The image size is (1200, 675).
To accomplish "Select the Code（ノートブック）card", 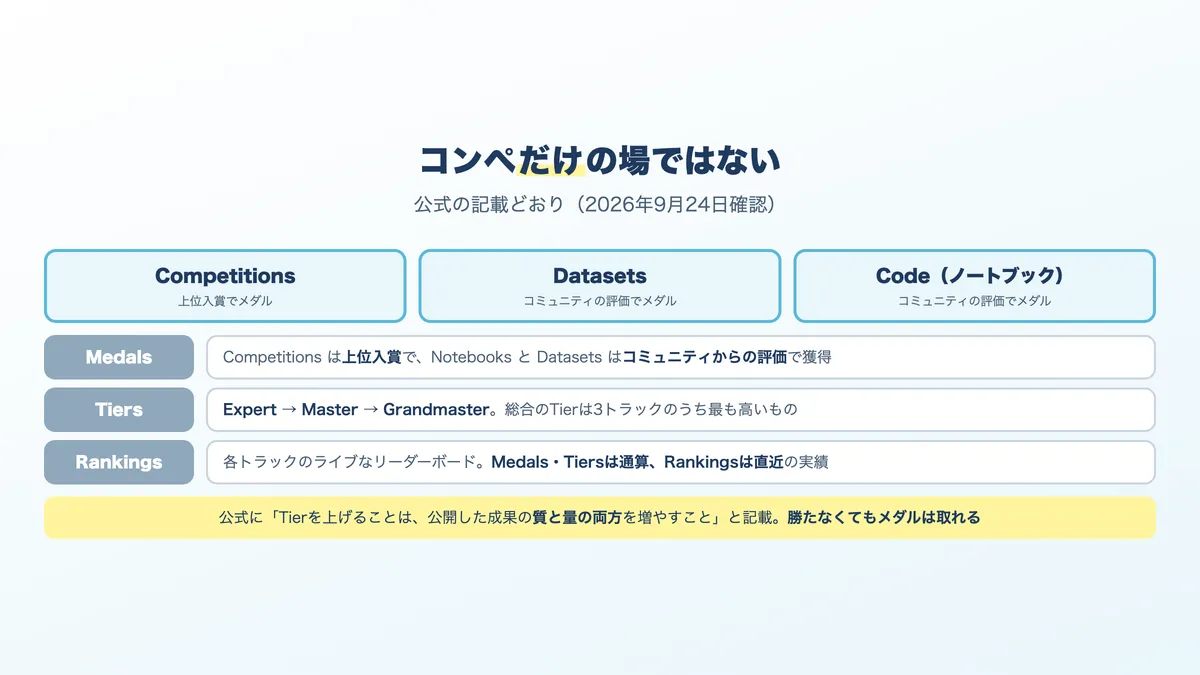I will [974, 286].
